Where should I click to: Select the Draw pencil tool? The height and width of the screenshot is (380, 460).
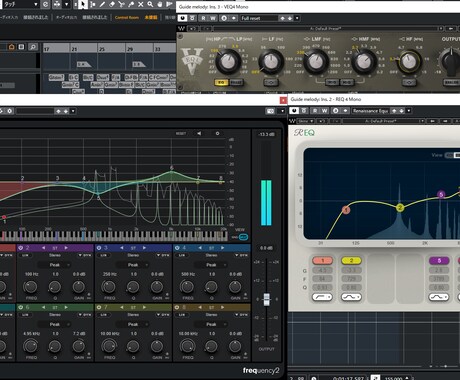[x=102, y=4]
